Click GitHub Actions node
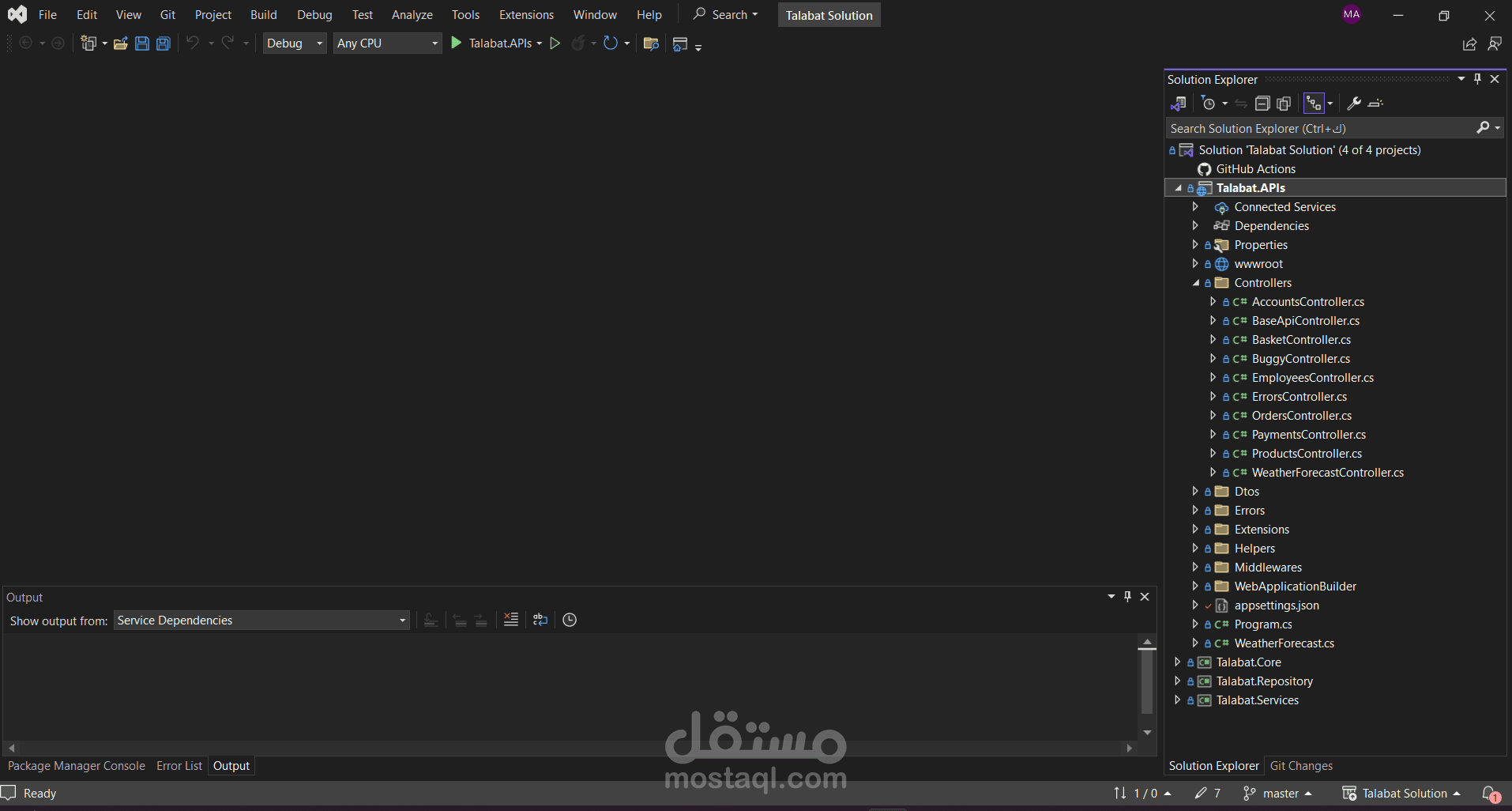1512x811 pixels. coord(1255,169)
